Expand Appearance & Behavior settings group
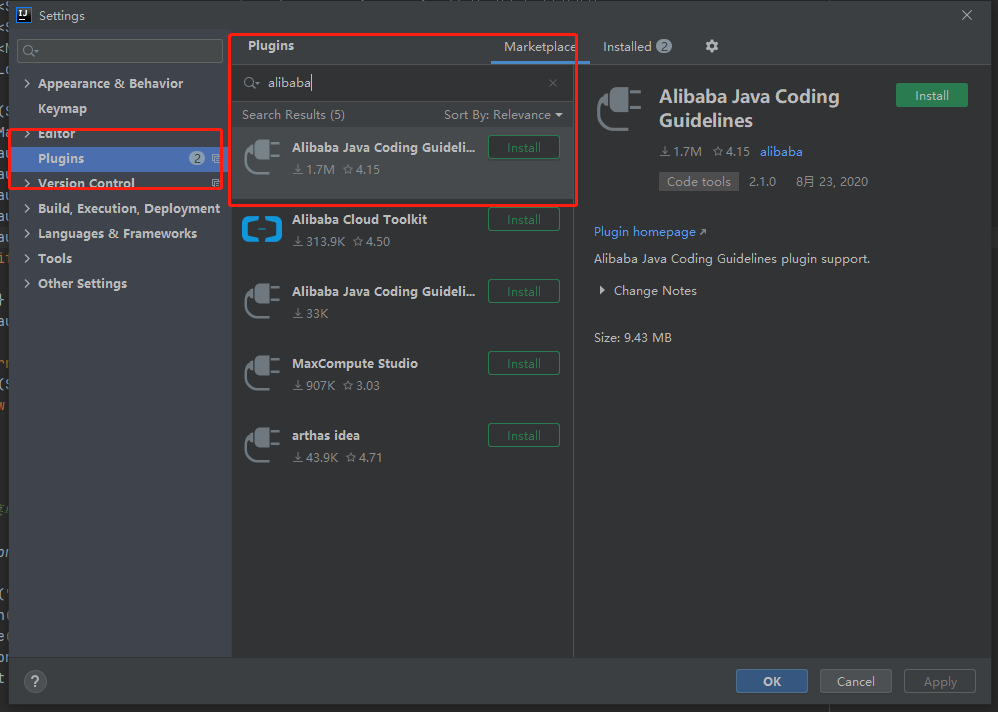 27,83
